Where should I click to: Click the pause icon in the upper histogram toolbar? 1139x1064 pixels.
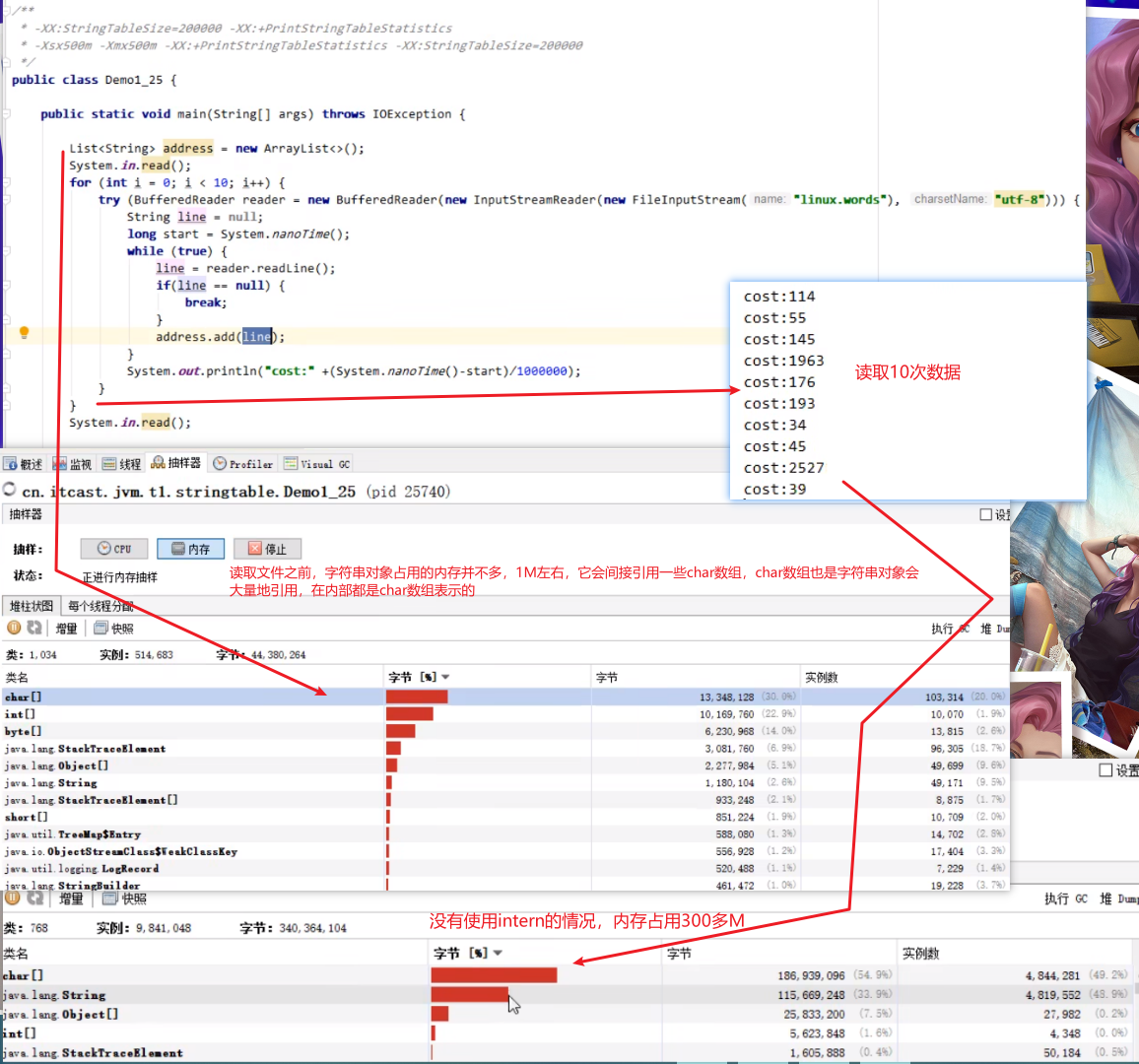click(13, 628)
